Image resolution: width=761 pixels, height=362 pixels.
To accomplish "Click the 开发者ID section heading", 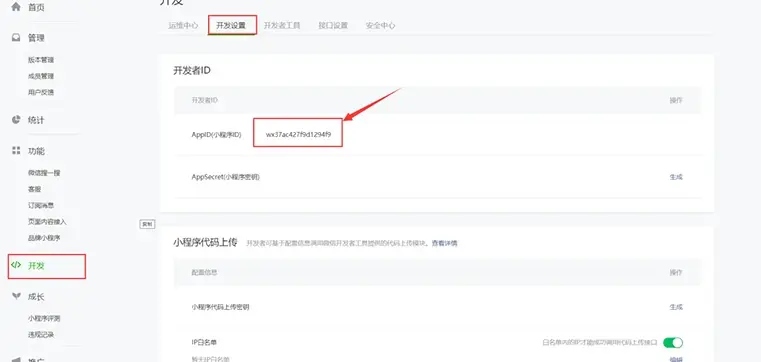I will (x=192, y=70).
